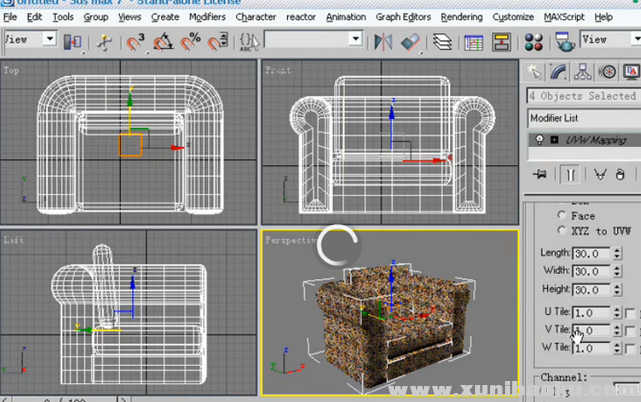641x402 pixels.
Task: Open the Material Editor icon
Action: pos(538,41)
